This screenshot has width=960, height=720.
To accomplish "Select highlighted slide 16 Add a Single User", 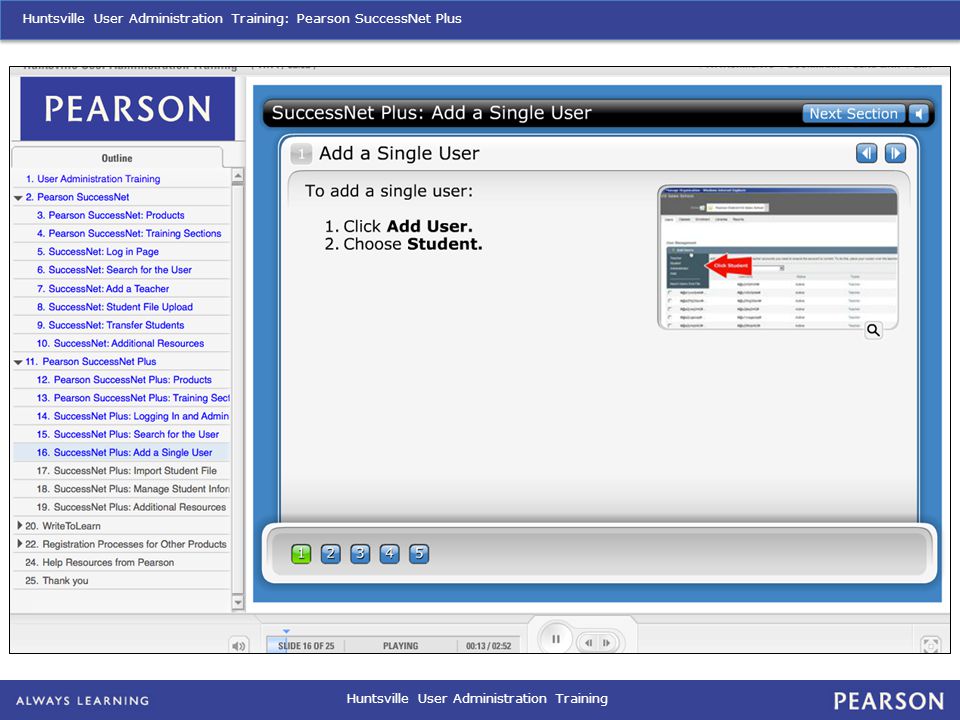I will (122, 452).
